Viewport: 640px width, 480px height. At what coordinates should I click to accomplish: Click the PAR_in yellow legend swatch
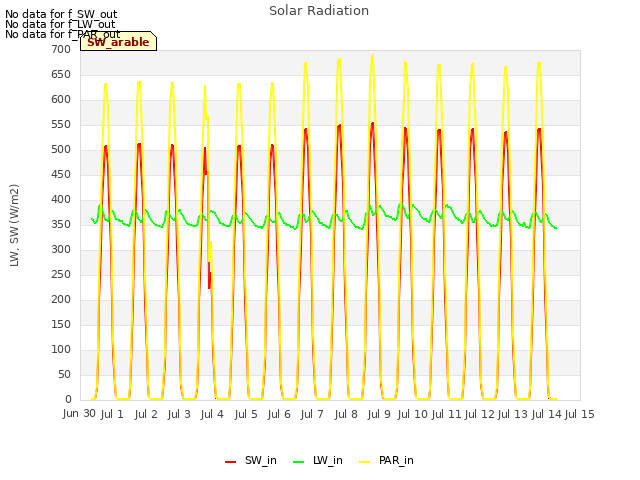[364, 462]
